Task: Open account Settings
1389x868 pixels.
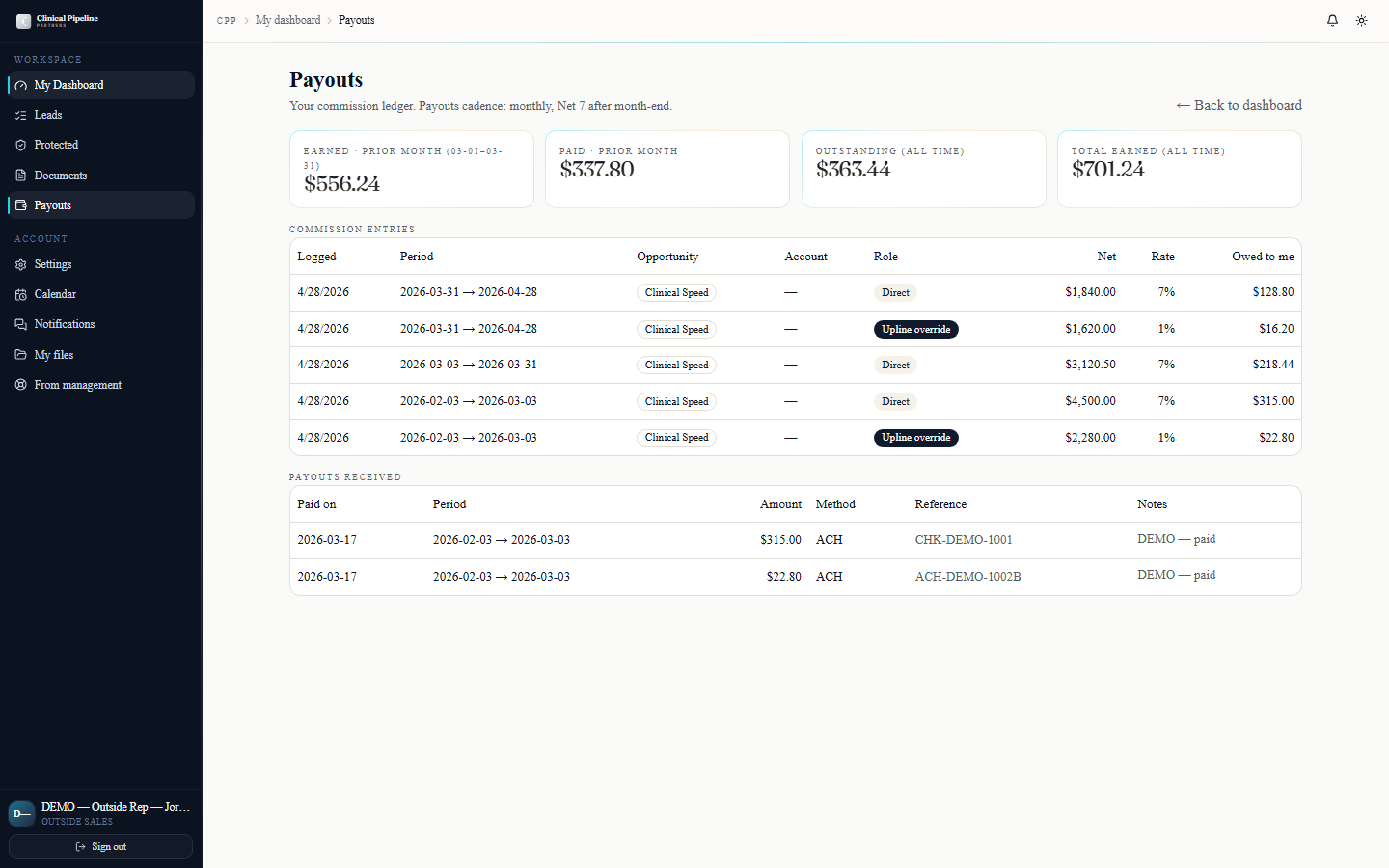Action: 101,264
